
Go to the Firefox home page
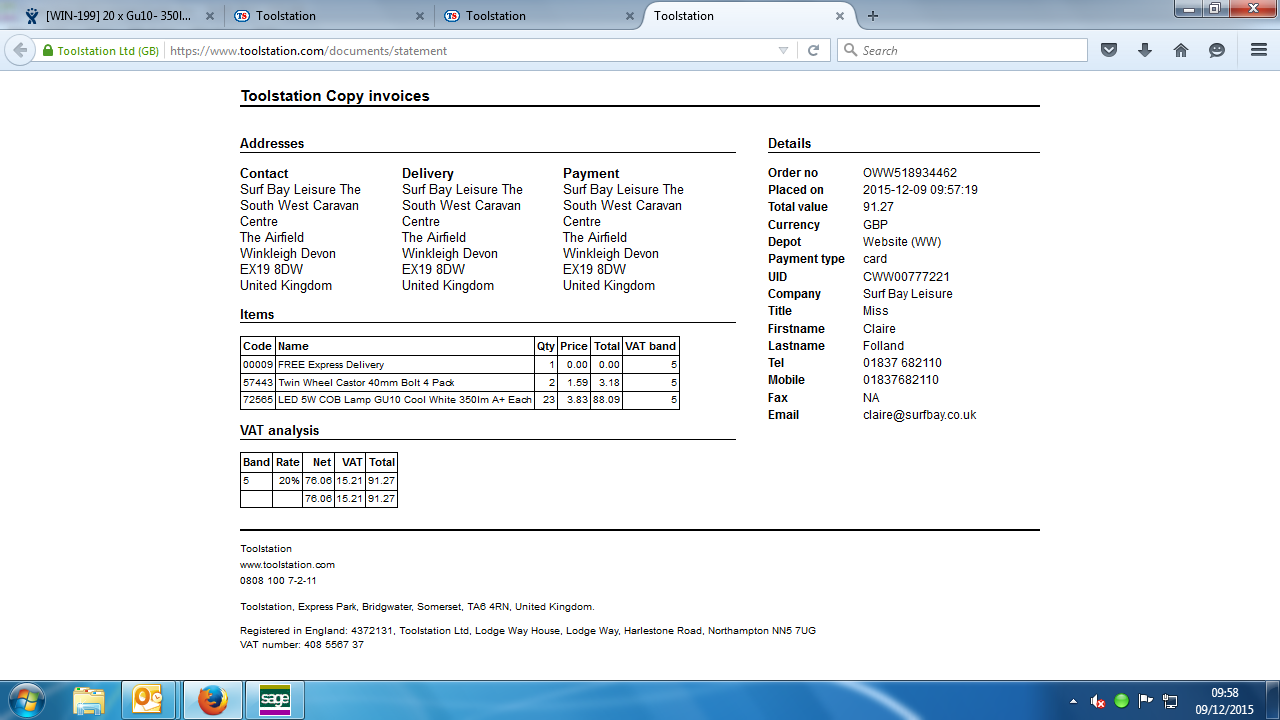tap(1181, 50)
